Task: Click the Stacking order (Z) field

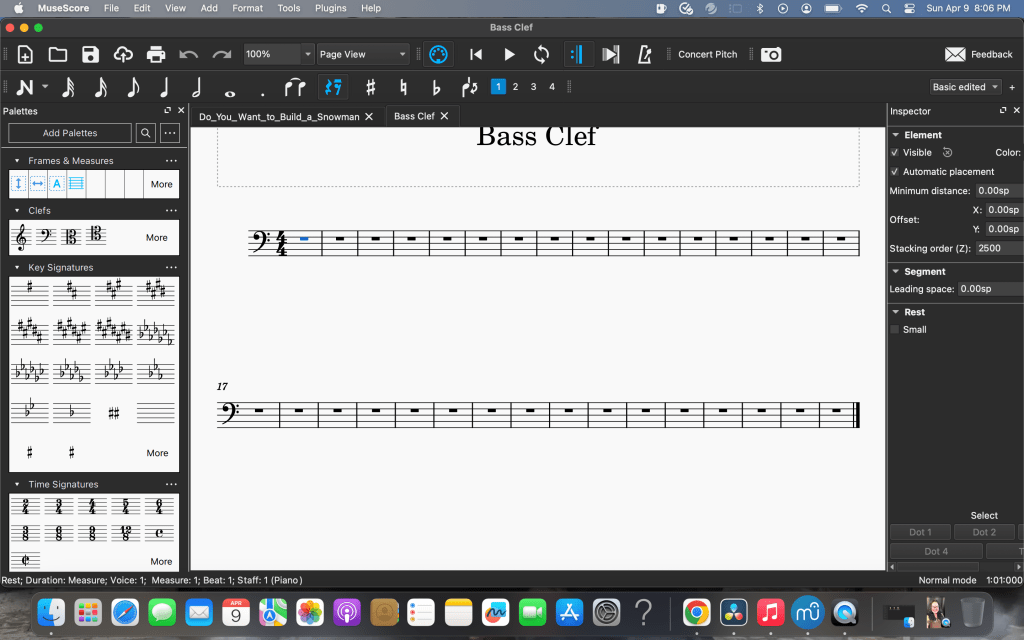Action: point(998,248)
